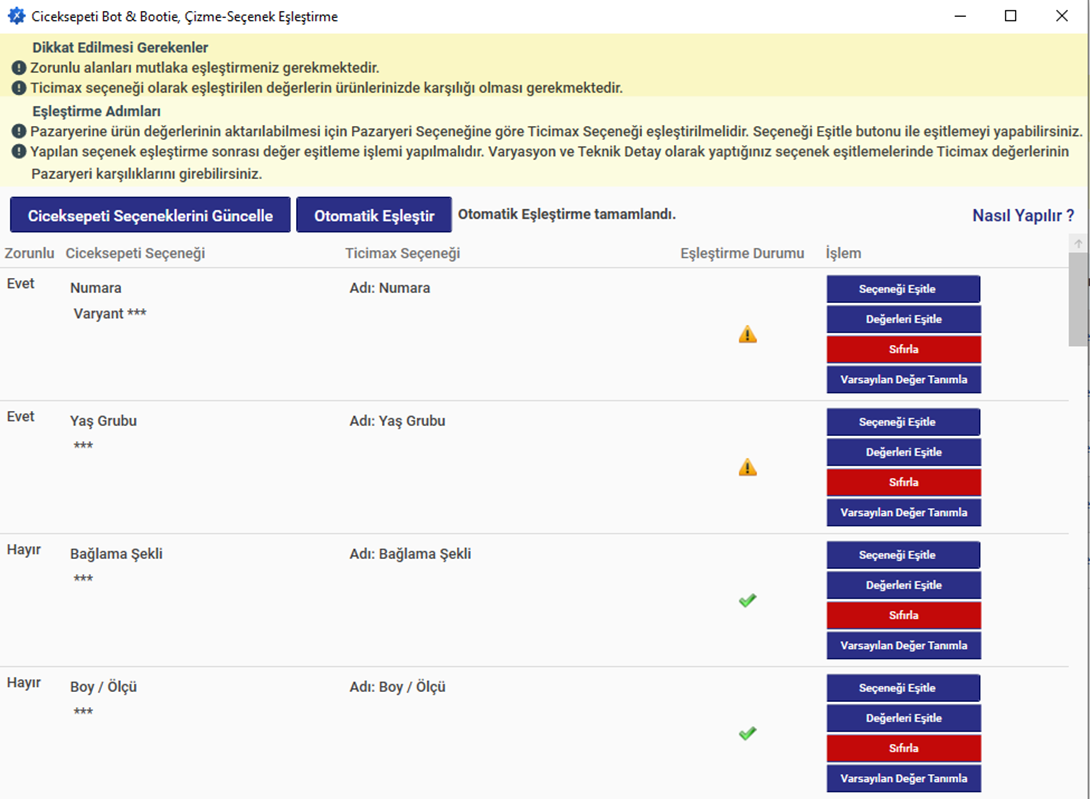Click Seçeneği Eşitle for Numara row
This screenshot has width=1090, height=799.
click(903, 289)
